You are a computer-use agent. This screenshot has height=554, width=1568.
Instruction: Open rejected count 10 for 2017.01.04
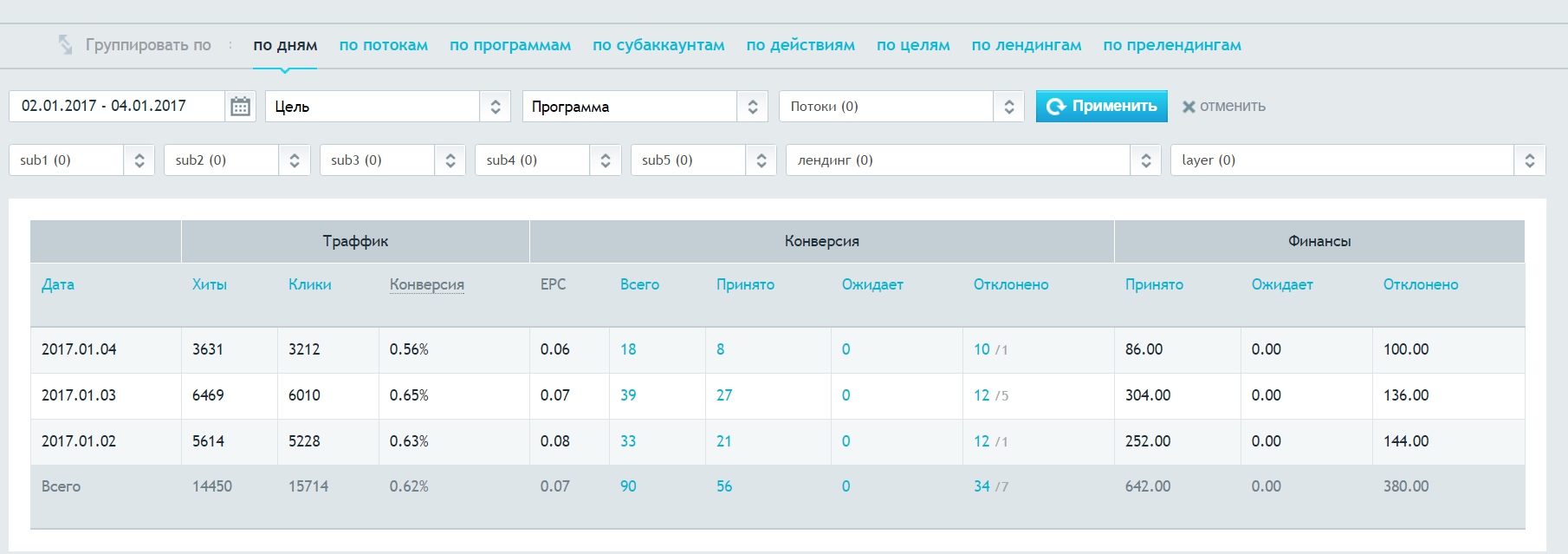[982, 349]
